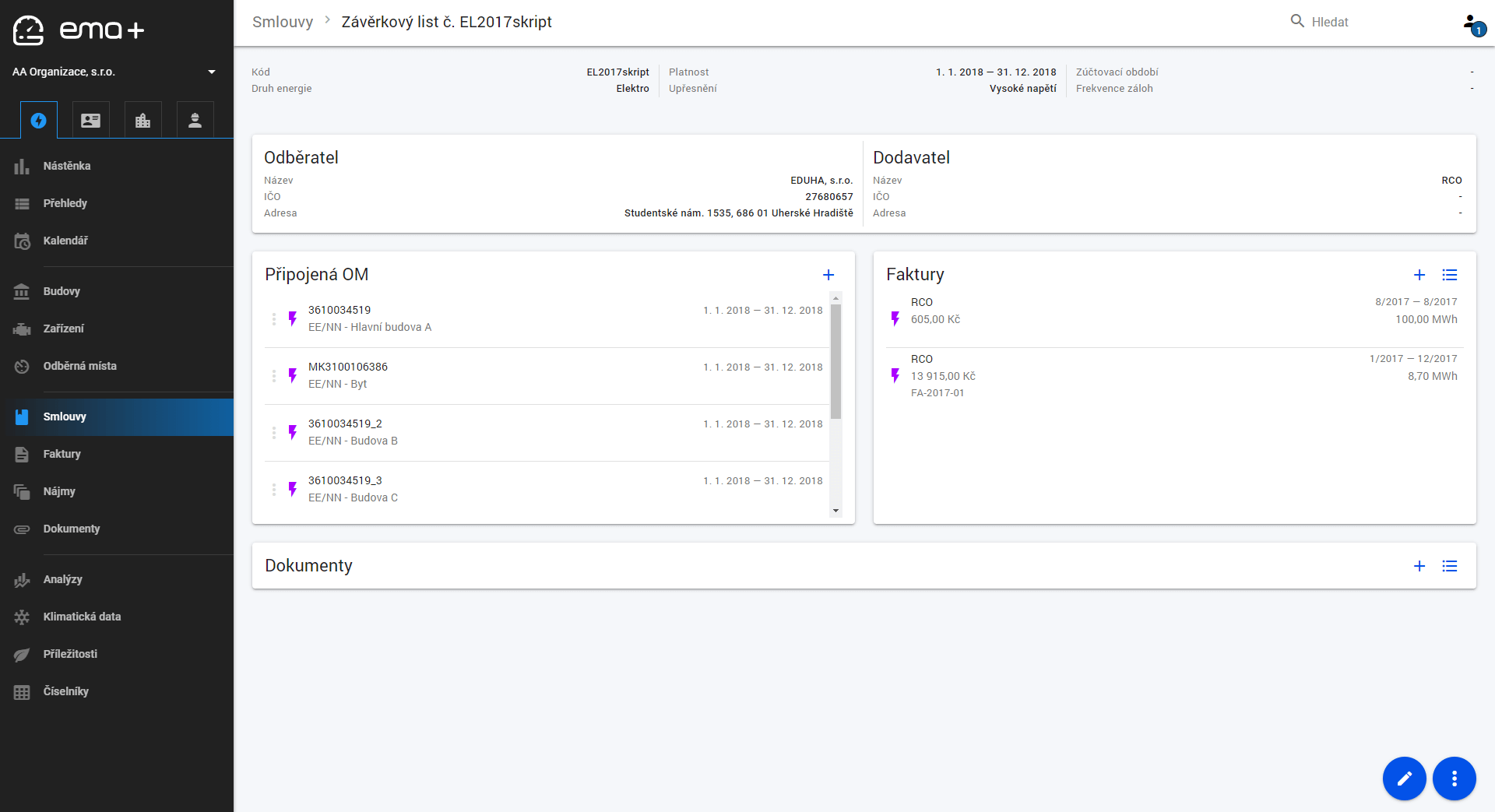This screenshot has height=812, width=1495.
Task: Click the blue pencil edit button
Action: click(x=1404, y=779)
